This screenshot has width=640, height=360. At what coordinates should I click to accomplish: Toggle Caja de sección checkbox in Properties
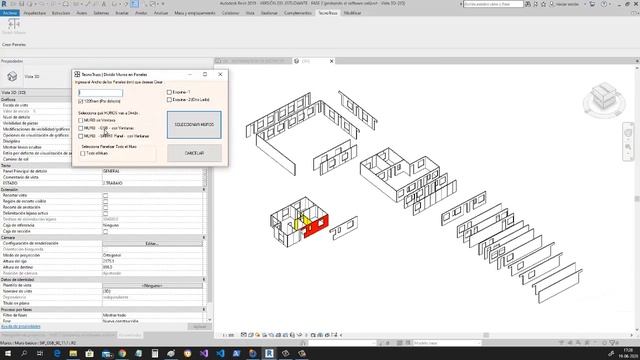tap(105, 231)
